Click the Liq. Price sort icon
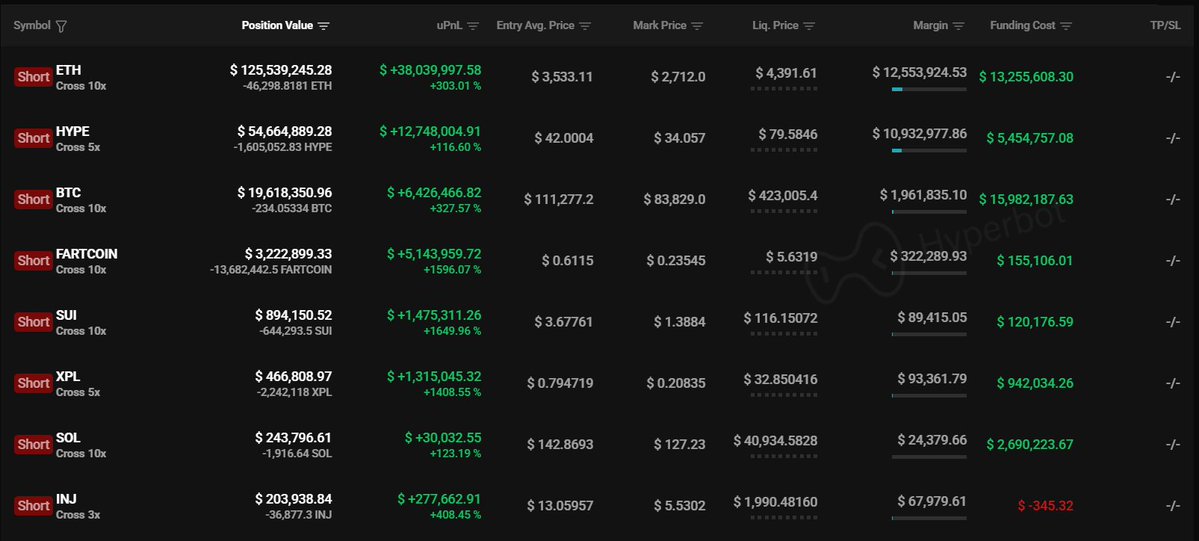Screen dimensions: 1199x541 tap(809, 26)
